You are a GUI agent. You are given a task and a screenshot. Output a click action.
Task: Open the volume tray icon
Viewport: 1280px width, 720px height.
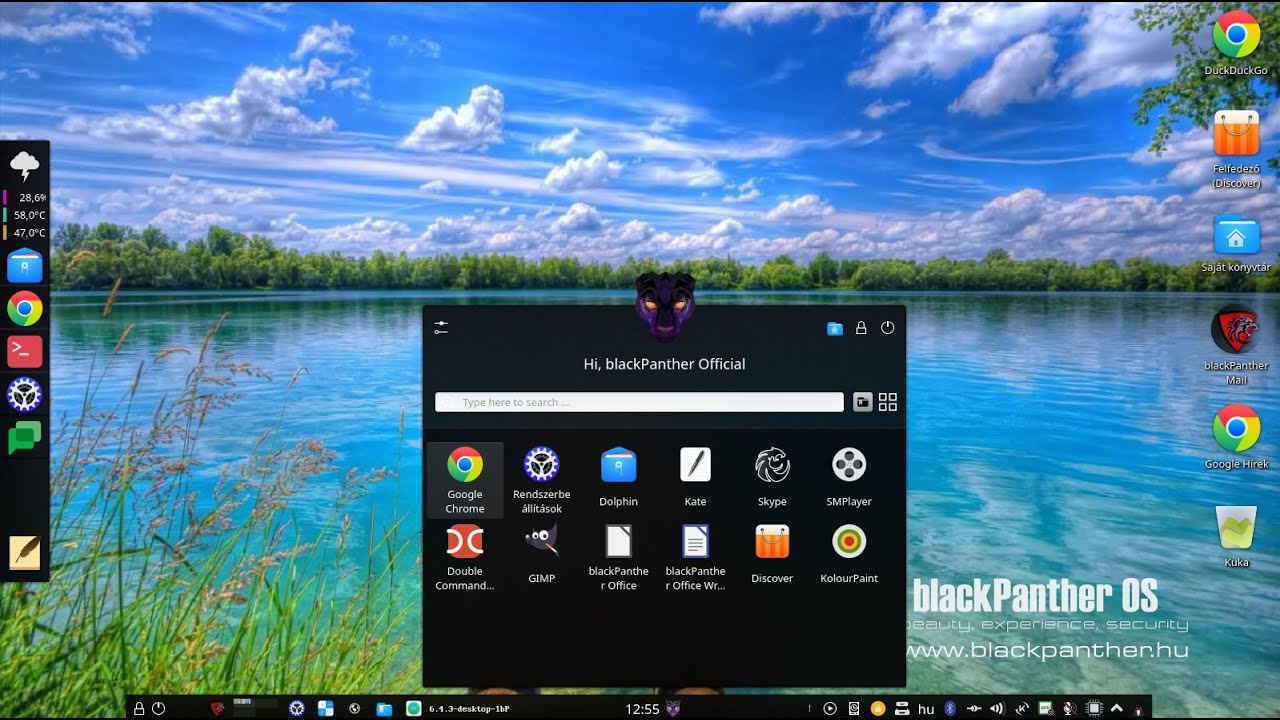(996, 709)
